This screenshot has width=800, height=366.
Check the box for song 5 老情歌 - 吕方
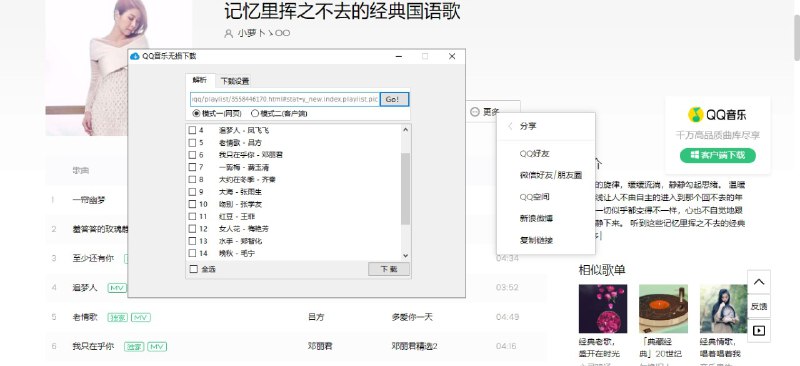[x=192, y=142]
